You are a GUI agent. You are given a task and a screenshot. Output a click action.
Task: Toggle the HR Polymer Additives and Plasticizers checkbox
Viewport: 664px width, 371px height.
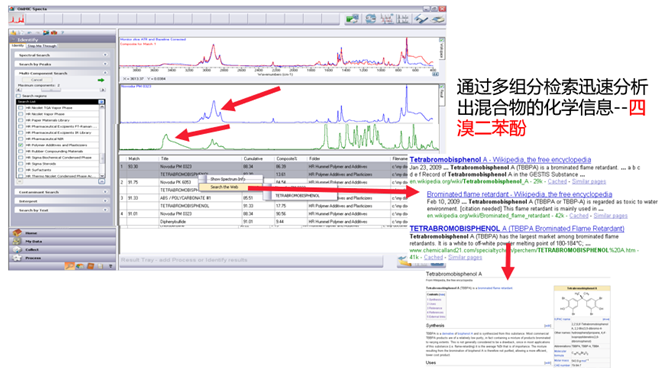click(21, 145)
